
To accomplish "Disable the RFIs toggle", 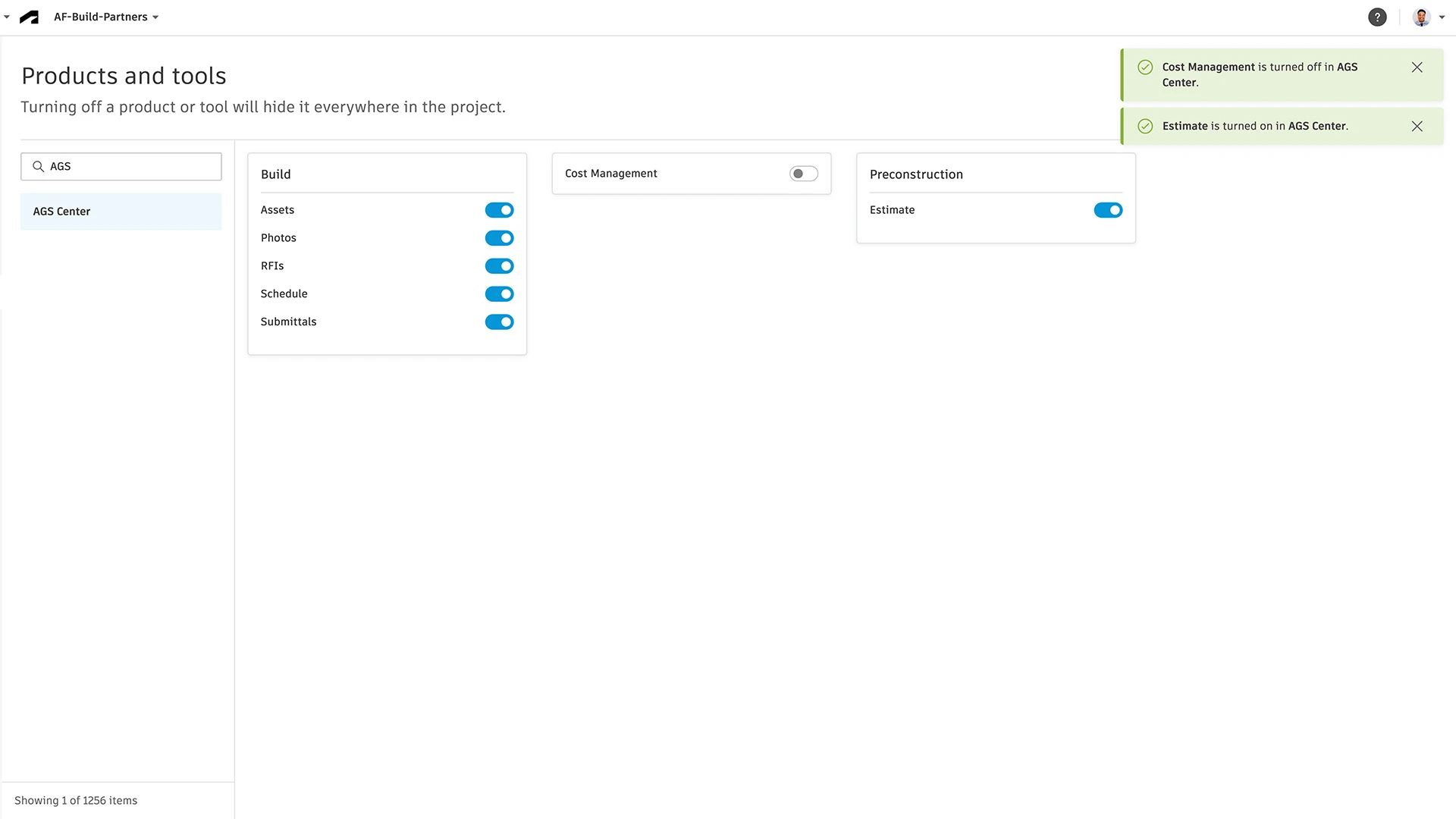I will point(499,266).
